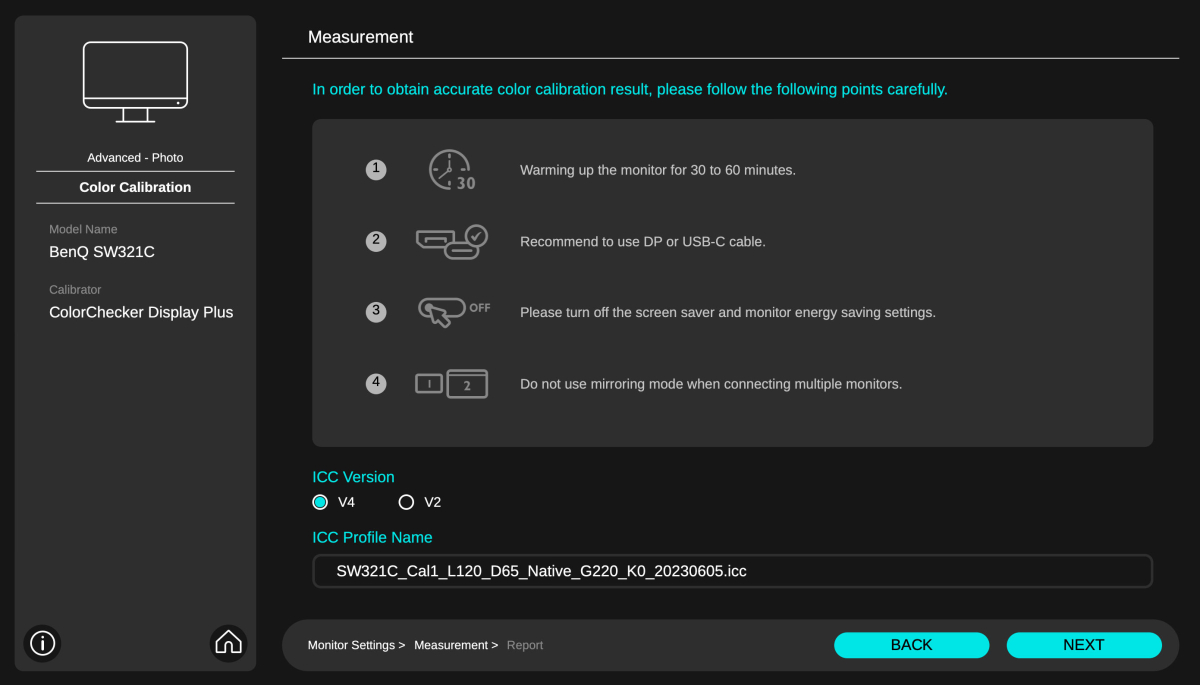The width and height of the screenshot is (1200, 685).
Task: Select the currently filled V4 radio control
Action: point(320,502)
